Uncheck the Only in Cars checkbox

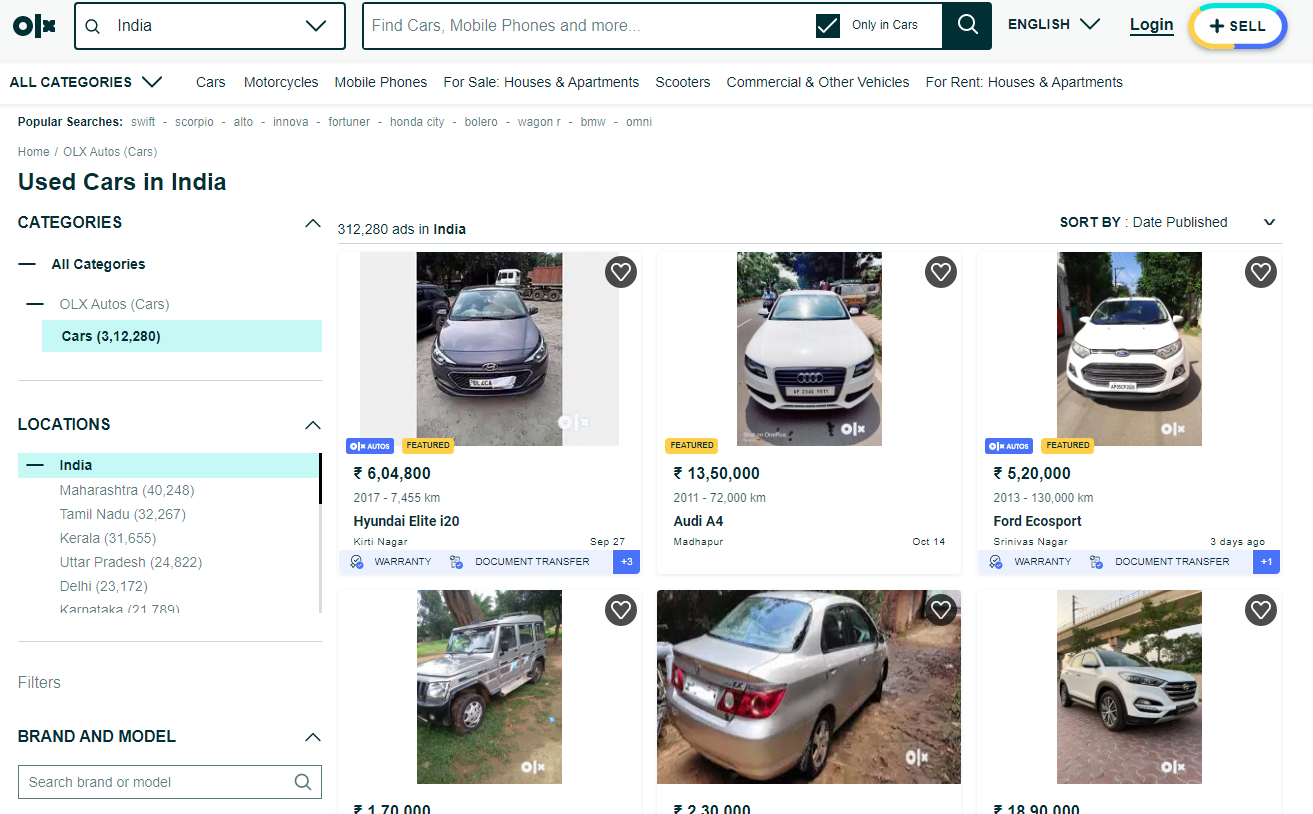(828, 26)
